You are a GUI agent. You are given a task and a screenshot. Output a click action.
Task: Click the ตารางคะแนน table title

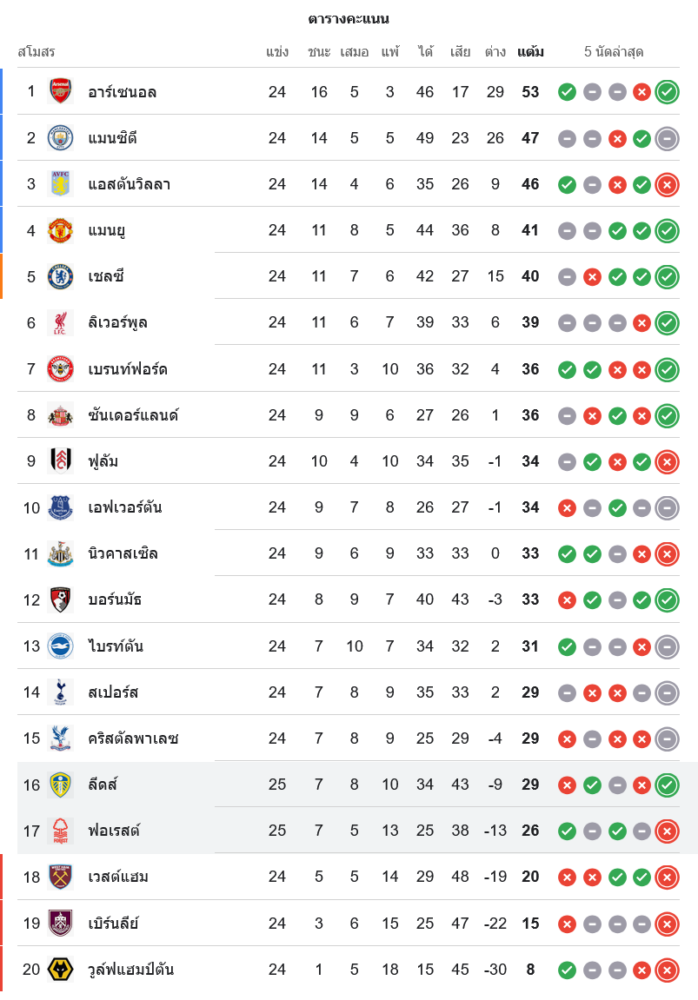pyautogui.click(x=349, y=19)
